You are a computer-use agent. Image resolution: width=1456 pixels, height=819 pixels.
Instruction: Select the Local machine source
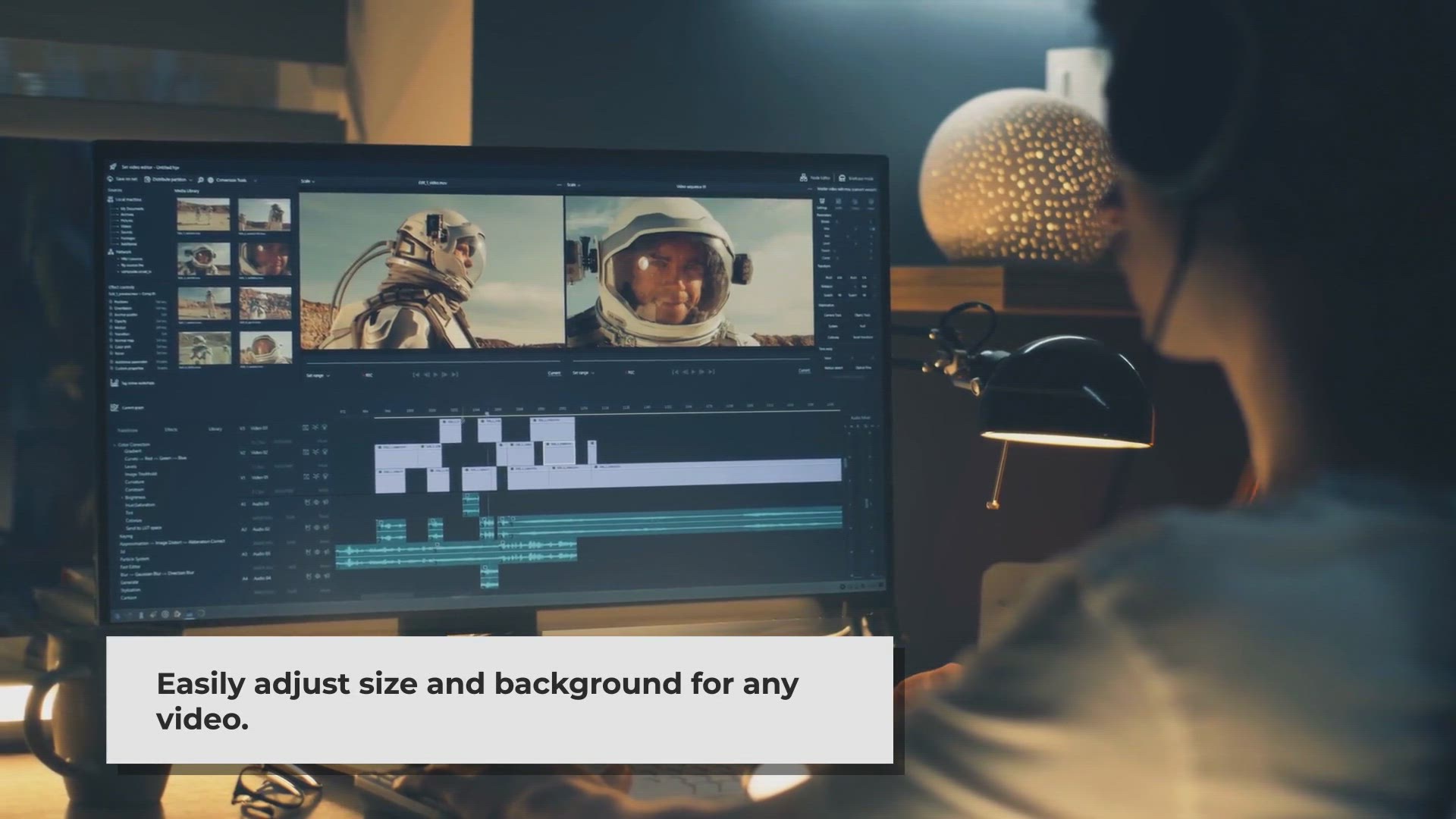[125, 199]
